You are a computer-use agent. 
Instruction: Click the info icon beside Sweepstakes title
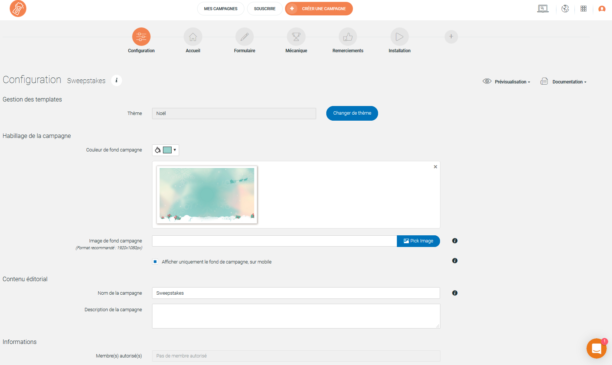click(116, 80)
